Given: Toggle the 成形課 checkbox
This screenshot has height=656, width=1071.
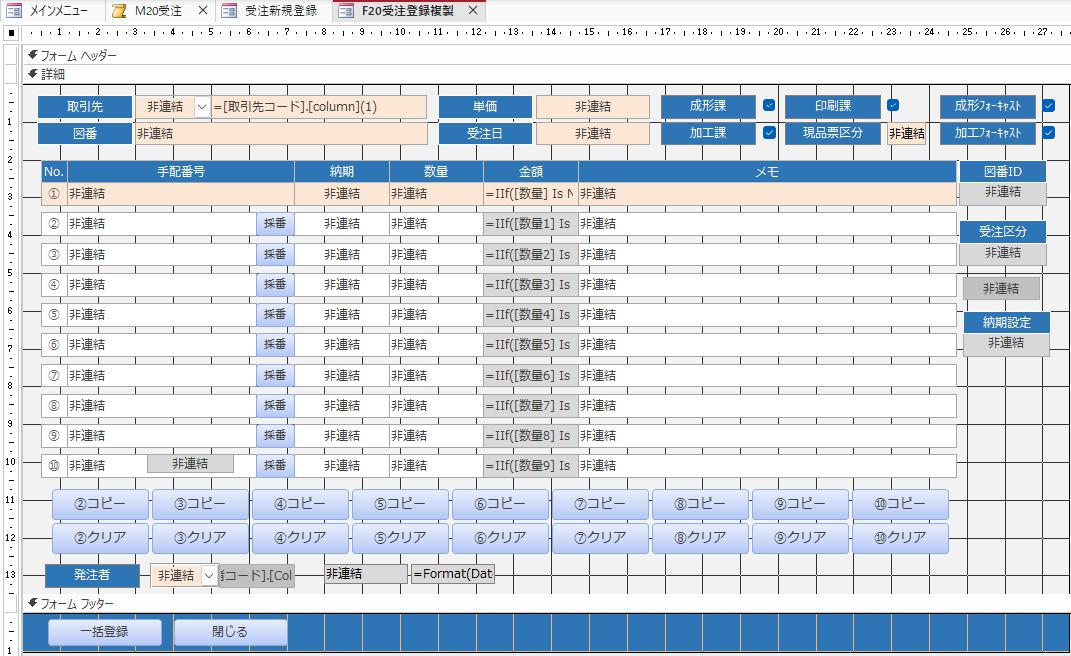Looking at the screenshot, I should (x=769, y=105).
